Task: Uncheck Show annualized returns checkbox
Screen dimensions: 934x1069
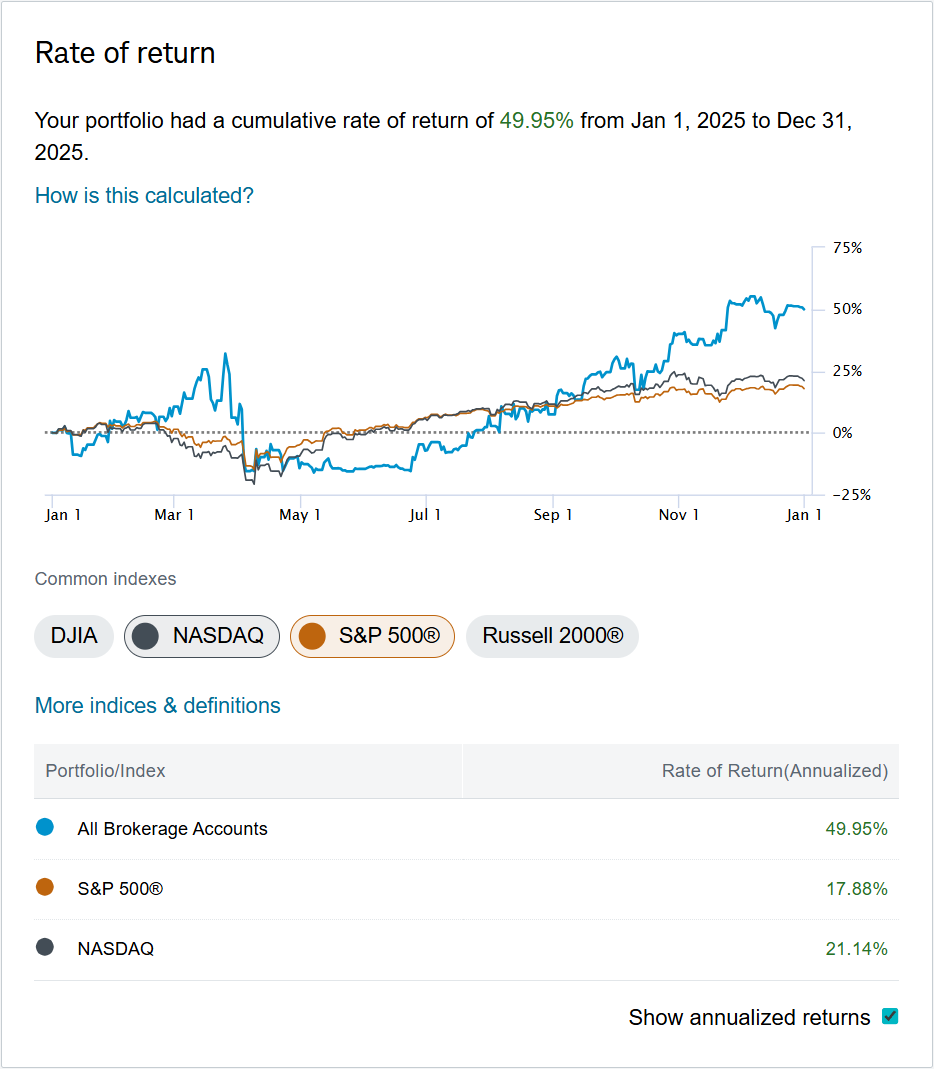Action: 890,1017
